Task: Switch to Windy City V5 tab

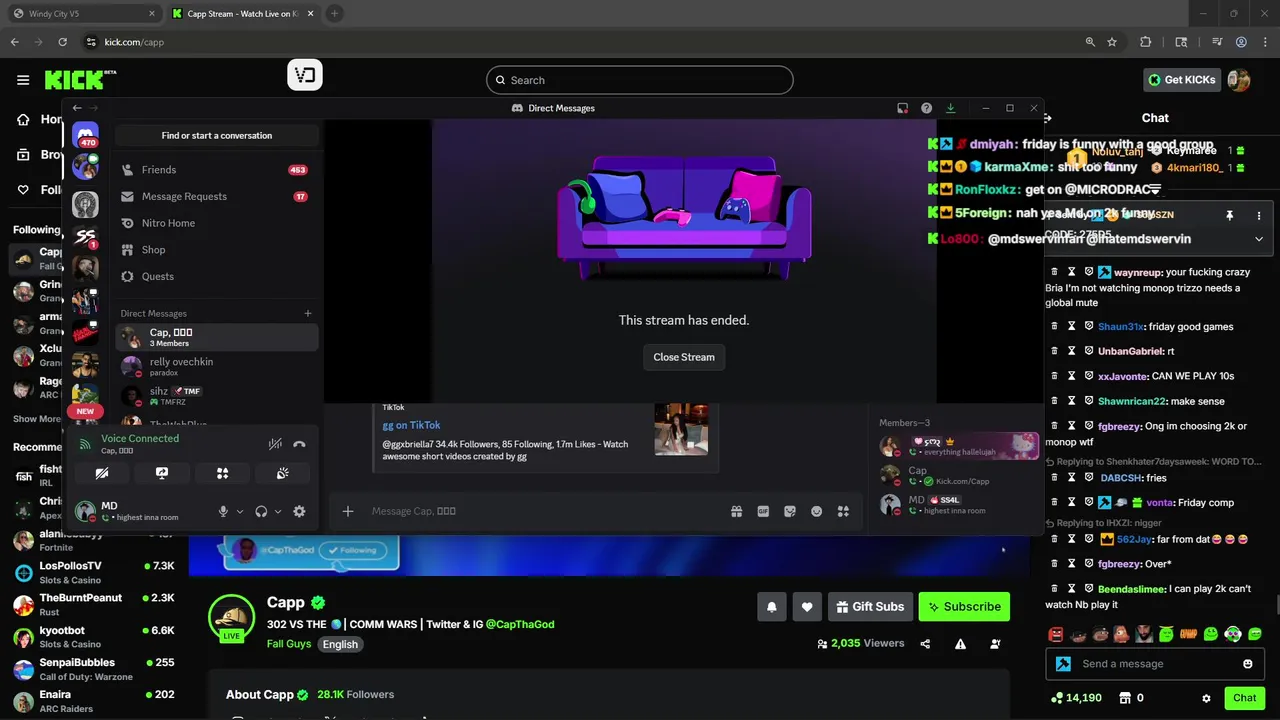Action: [82, 14]
